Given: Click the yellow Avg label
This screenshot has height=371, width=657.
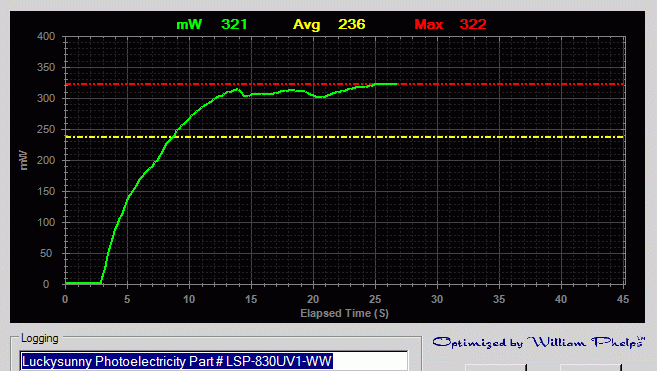Looking at the screenshot, I should coord(306,25).
